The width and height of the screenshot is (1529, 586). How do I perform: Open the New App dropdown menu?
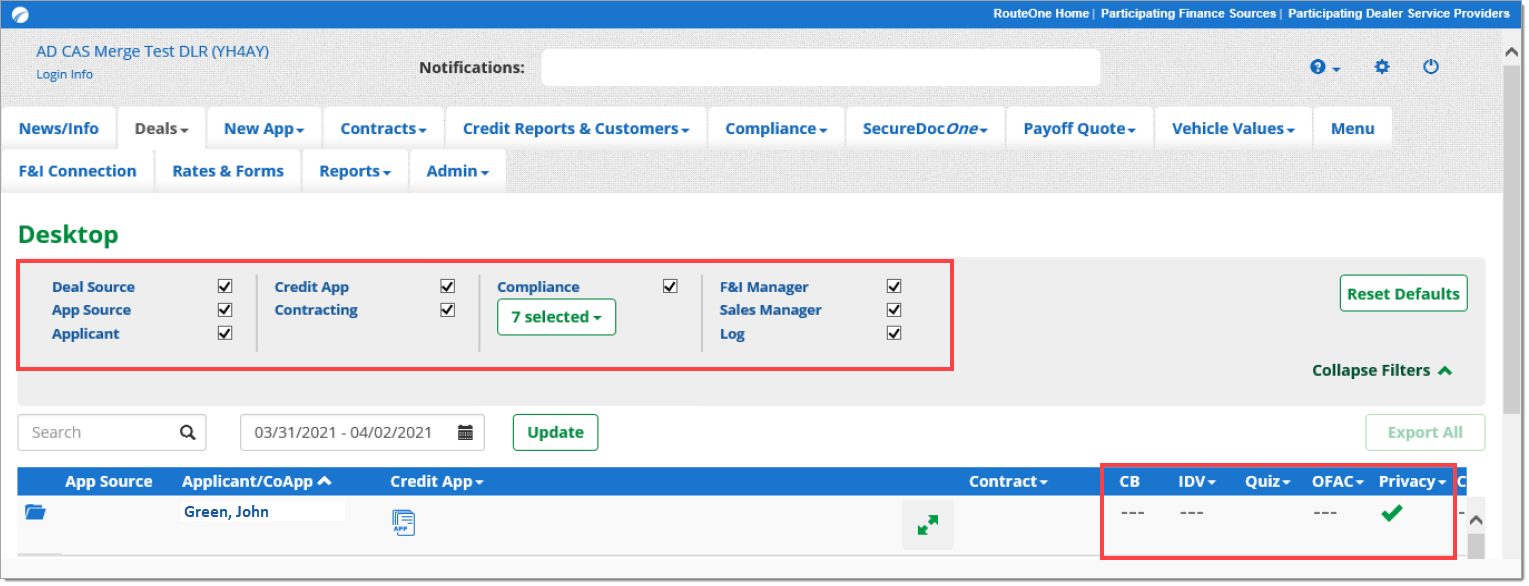[x=265, y=128]
